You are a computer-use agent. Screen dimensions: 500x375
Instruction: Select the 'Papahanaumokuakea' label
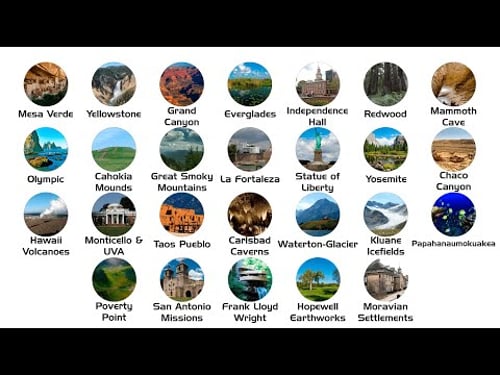coord(453,244)
